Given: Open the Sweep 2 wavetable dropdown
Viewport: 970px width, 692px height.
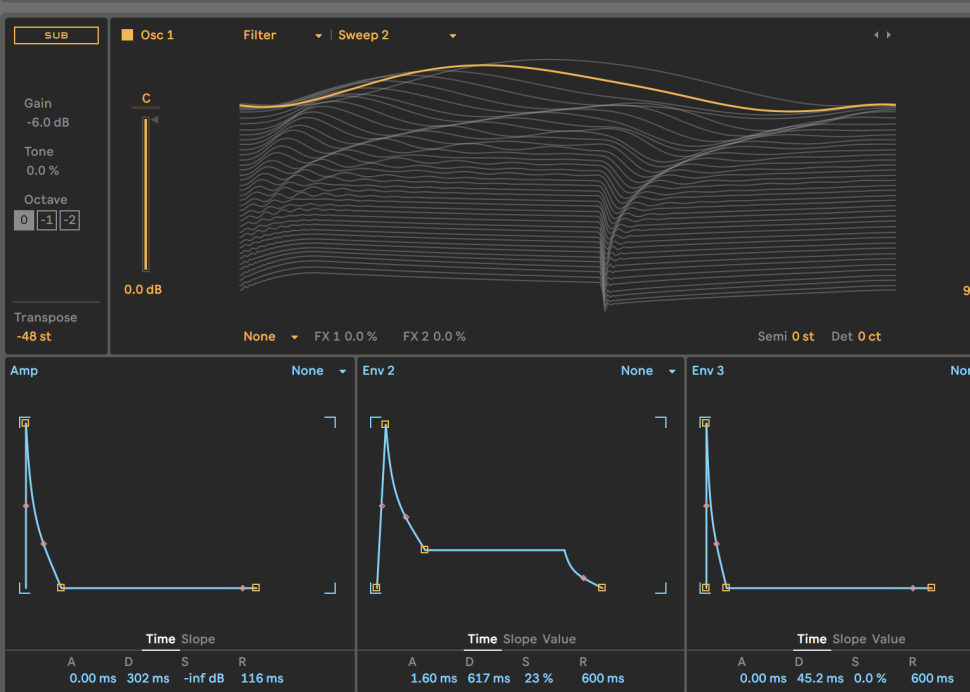Looking at the screenshot, I should 397,35.
